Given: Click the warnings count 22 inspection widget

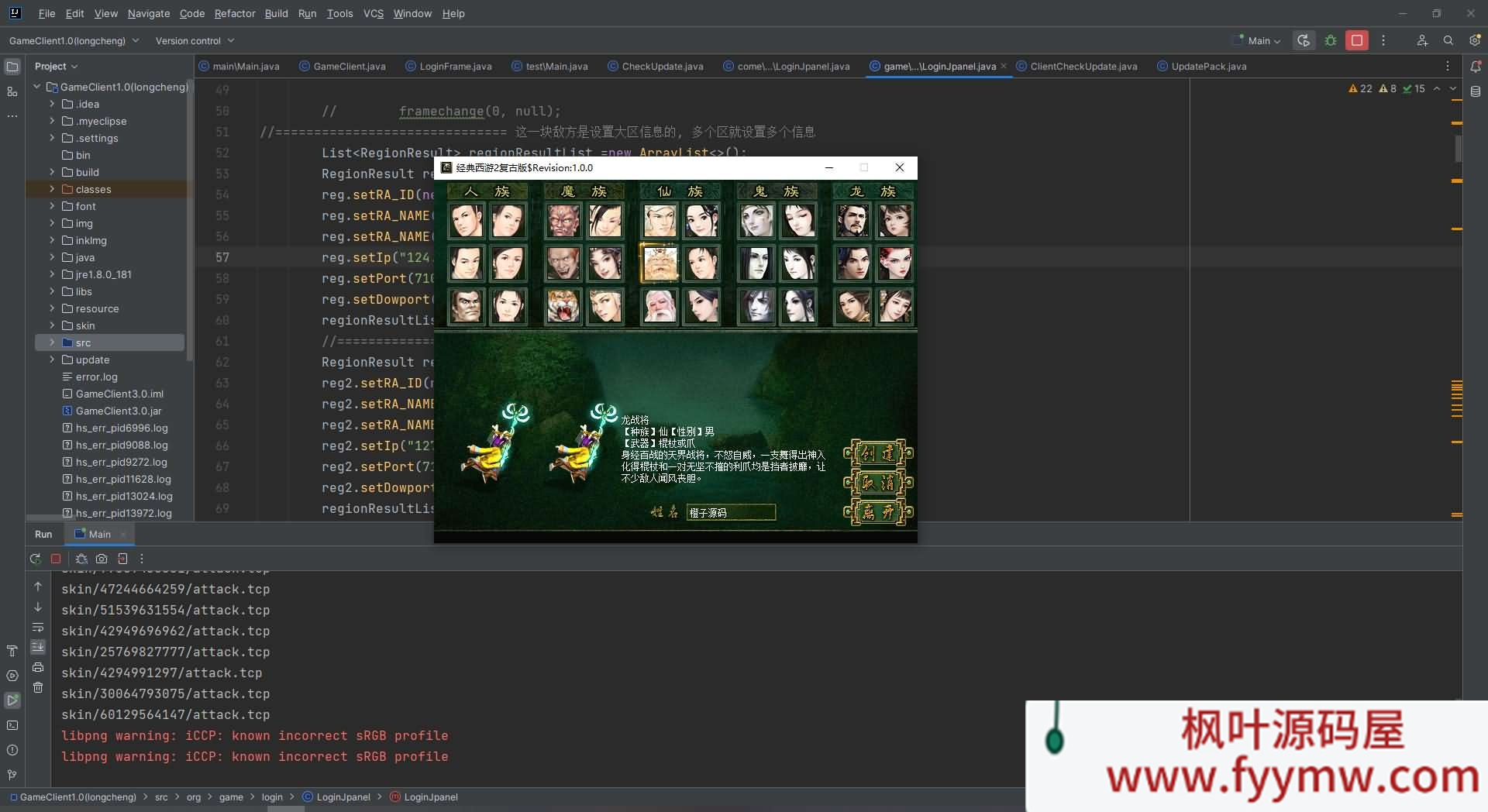Looking at the screenshot, I should pos(1361,88).
